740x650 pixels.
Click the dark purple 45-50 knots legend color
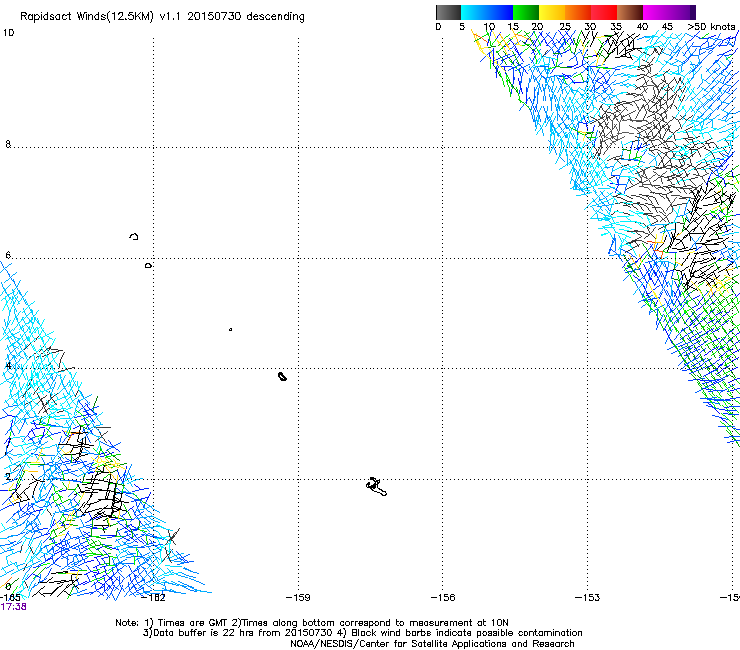pos(682,12)
